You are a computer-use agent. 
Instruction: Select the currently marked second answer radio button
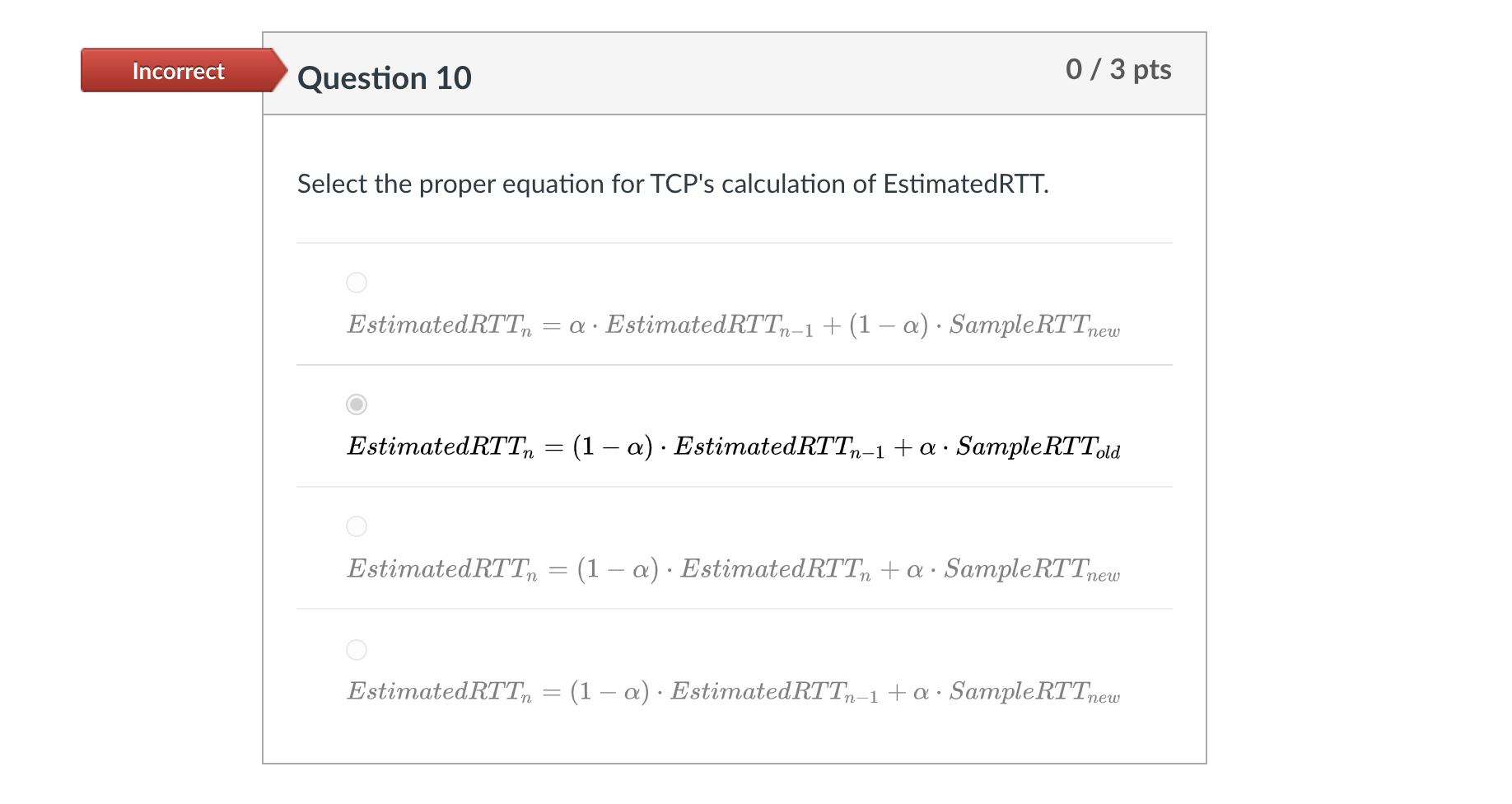[356, 404]
